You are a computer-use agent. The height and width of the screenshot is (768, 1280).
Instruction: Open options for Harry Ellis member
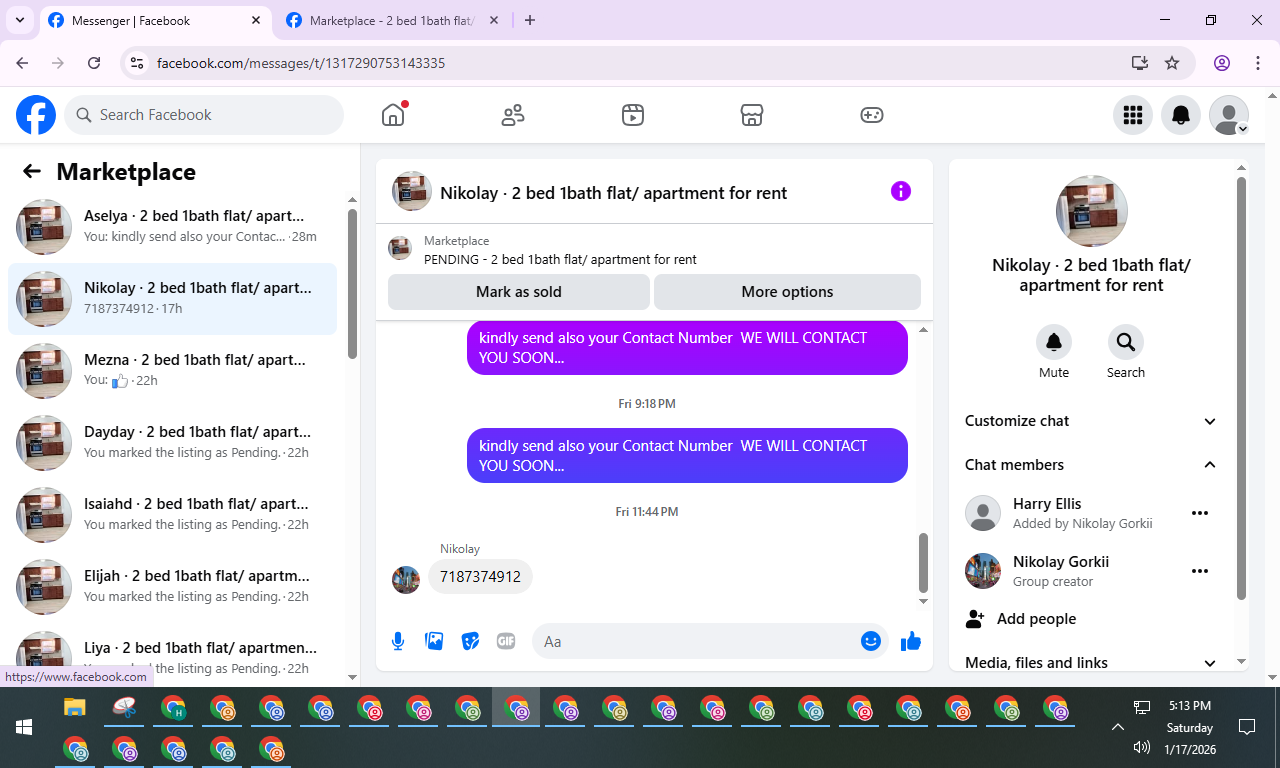tap(1200, 513)
